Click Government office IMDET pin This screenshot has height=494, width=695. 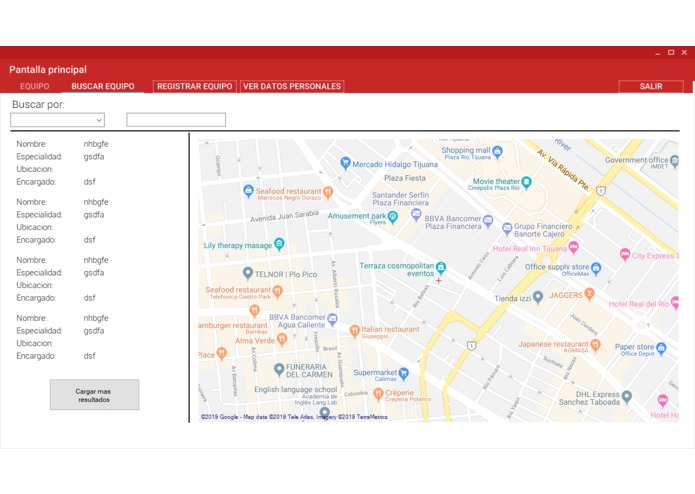click(x=675, y=161)
